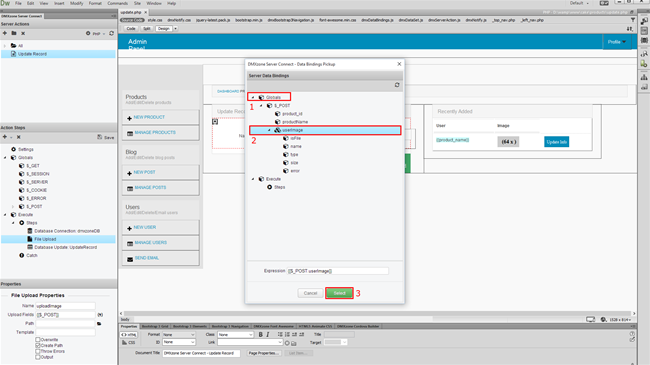Select Database Update: UpdateRecord step

pos(65,247)
